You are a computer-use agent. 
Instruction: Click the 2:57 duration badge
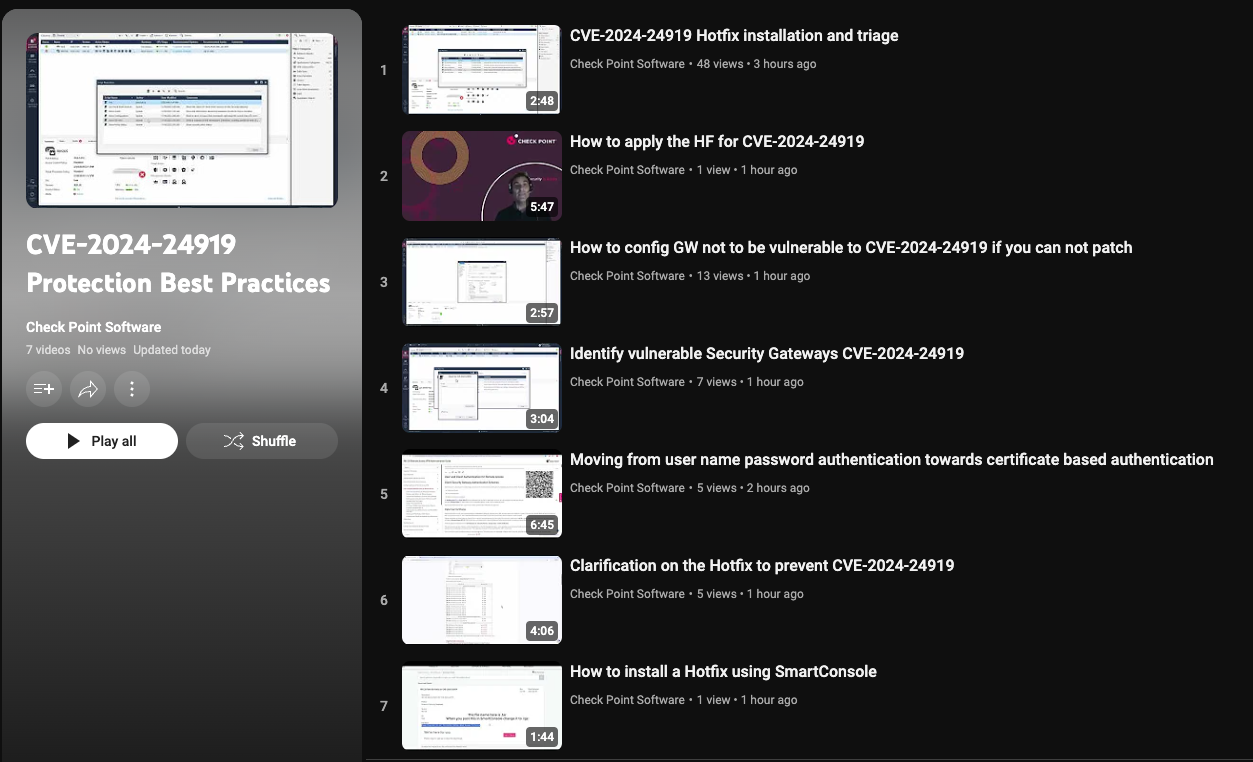tap(542, 313)
